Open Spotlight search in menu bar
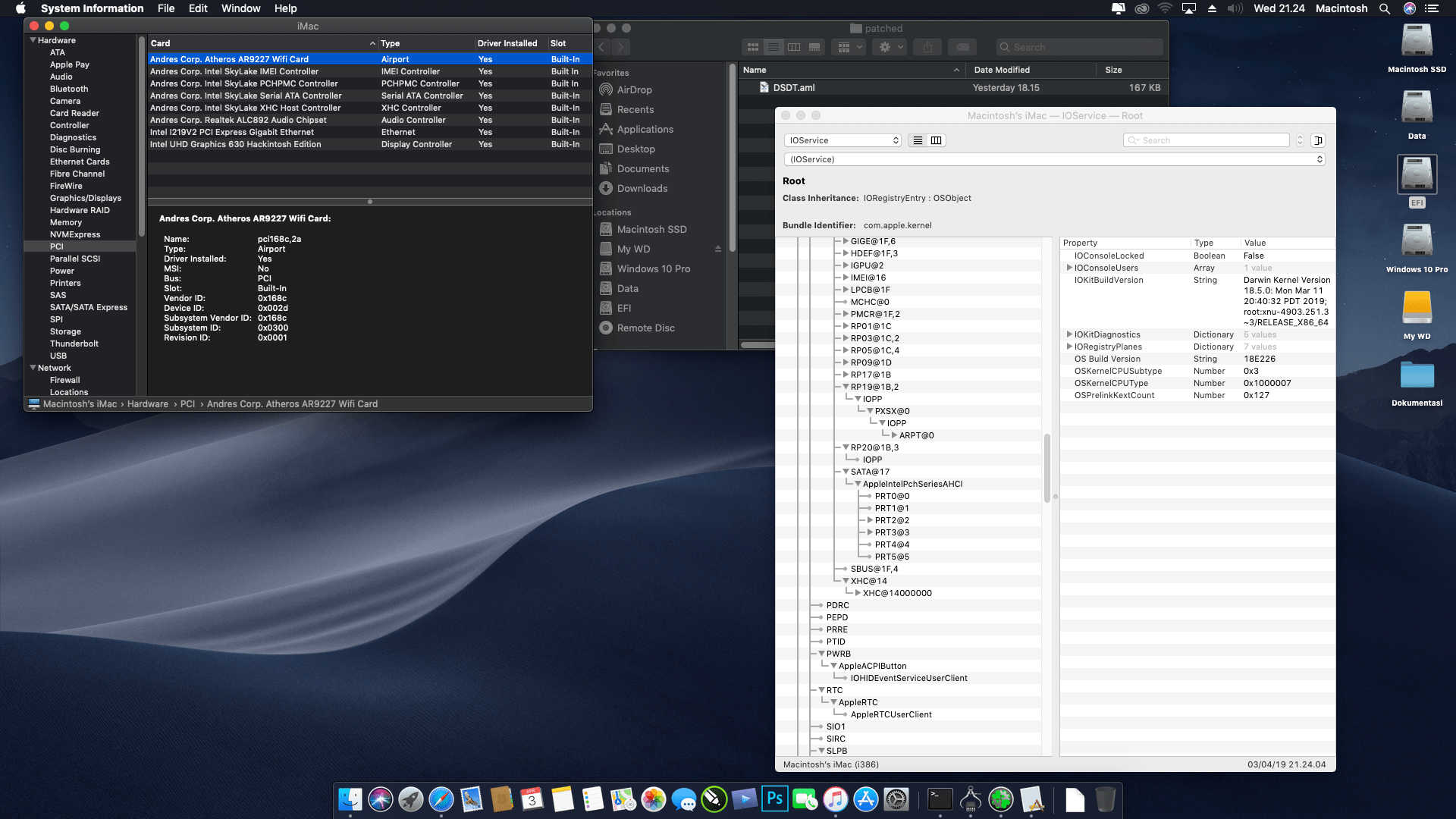 click(1385, 8)
